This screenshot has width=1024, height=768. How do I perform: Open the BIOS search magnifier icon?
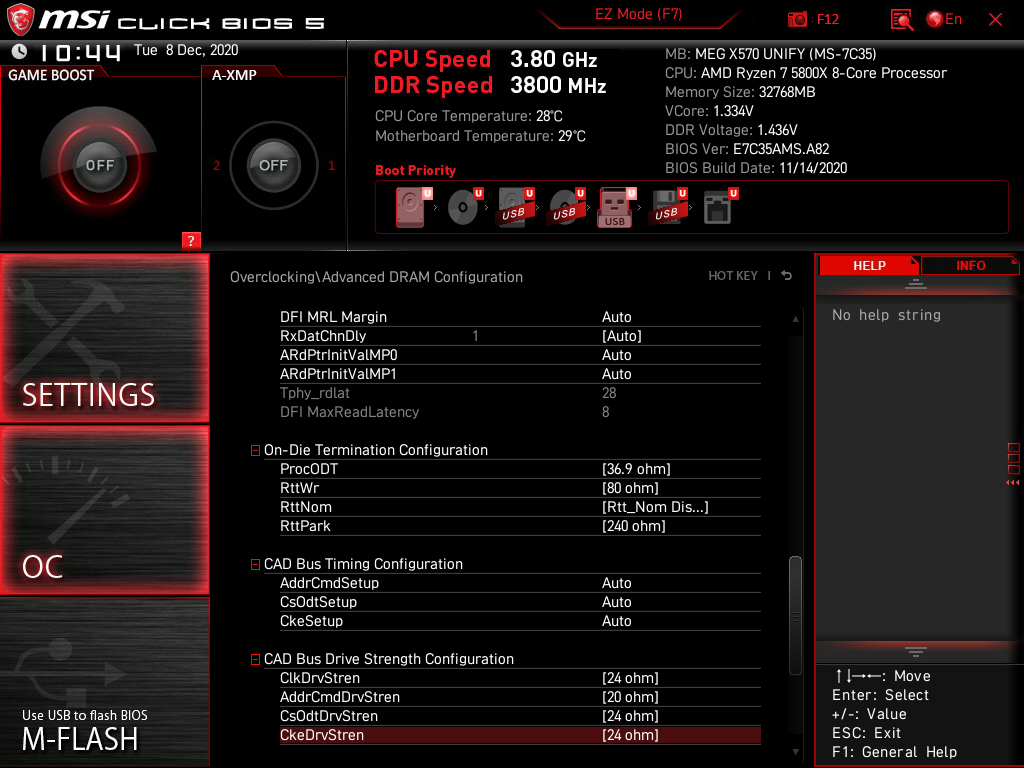(902, 20)
